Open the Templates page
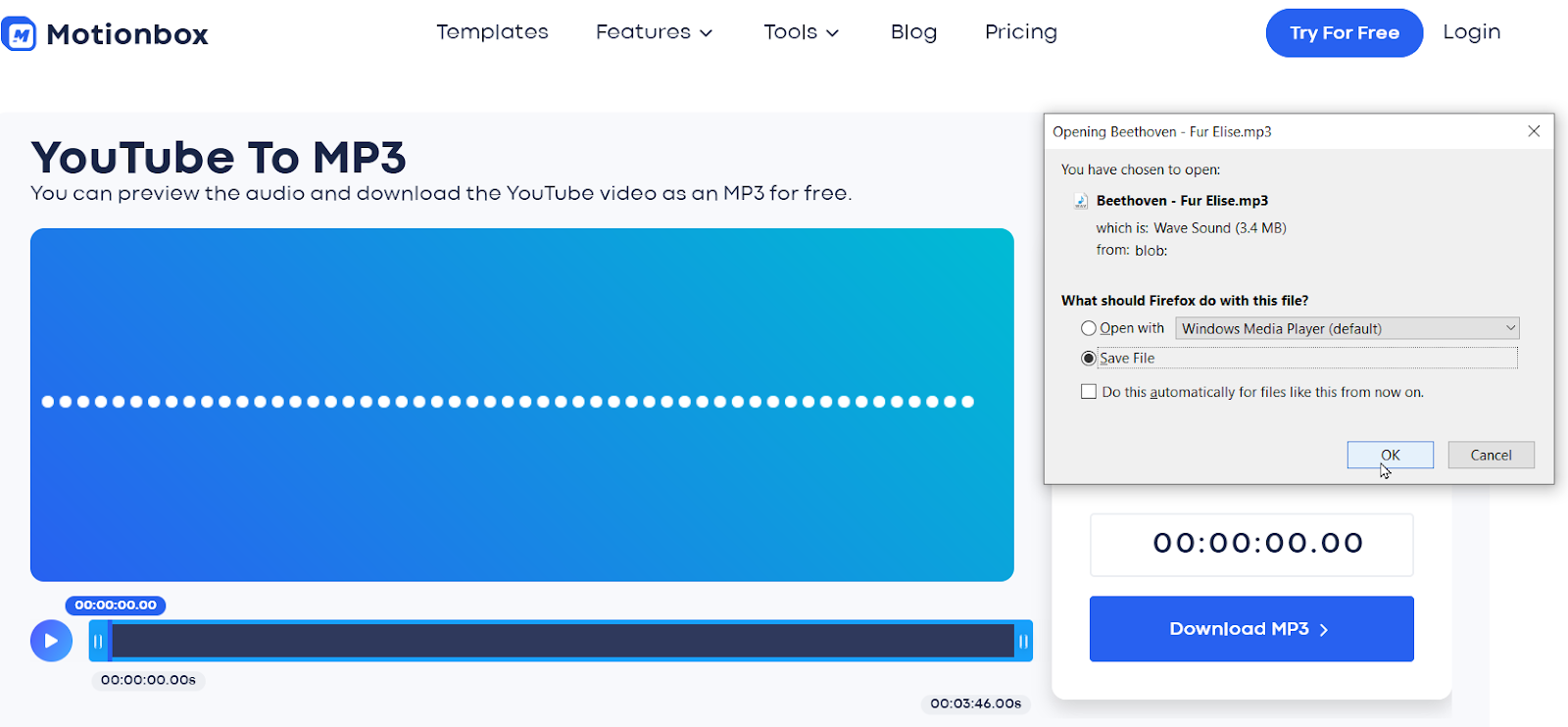1568x727 pixels. tap(492, 32)
